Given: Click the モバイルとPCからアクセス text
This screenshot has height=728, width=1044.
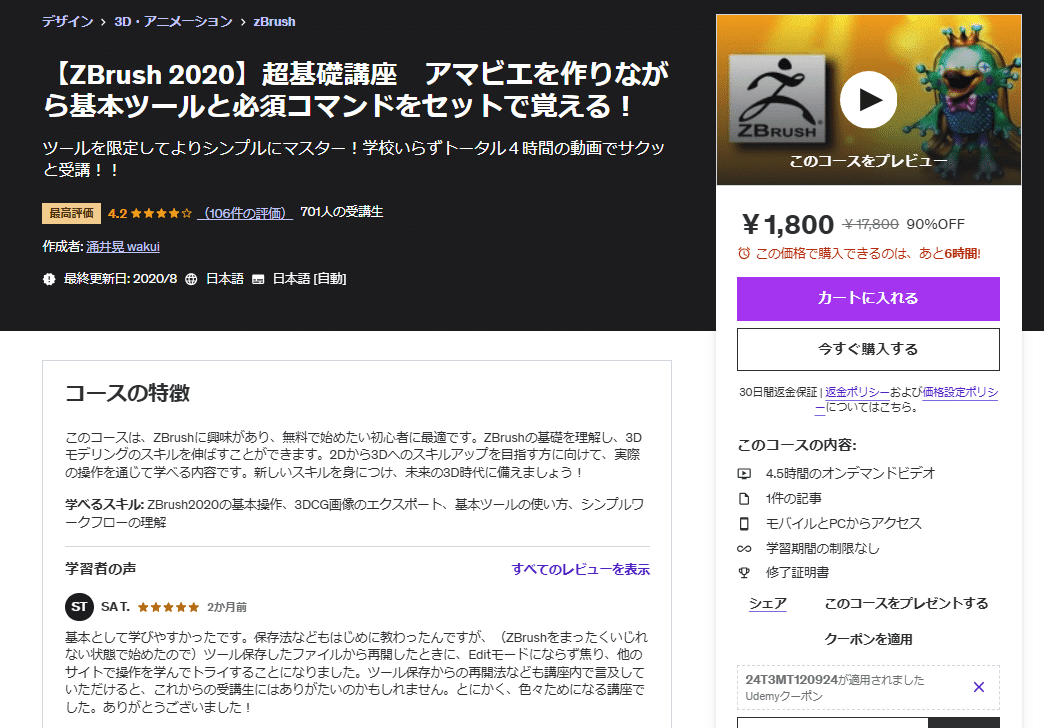Looking at the screenshot, I should point(844,524).
